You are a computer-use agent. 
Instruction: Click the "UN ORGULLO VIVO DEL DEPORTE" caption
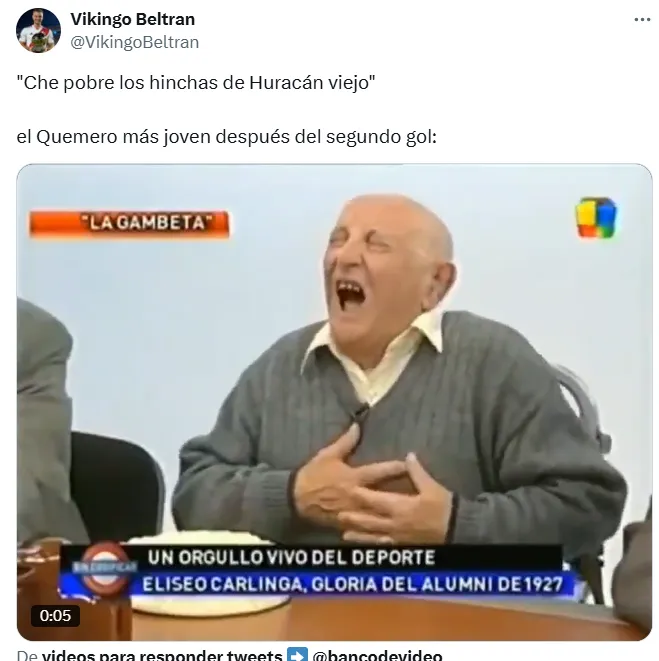click(291, 557)
